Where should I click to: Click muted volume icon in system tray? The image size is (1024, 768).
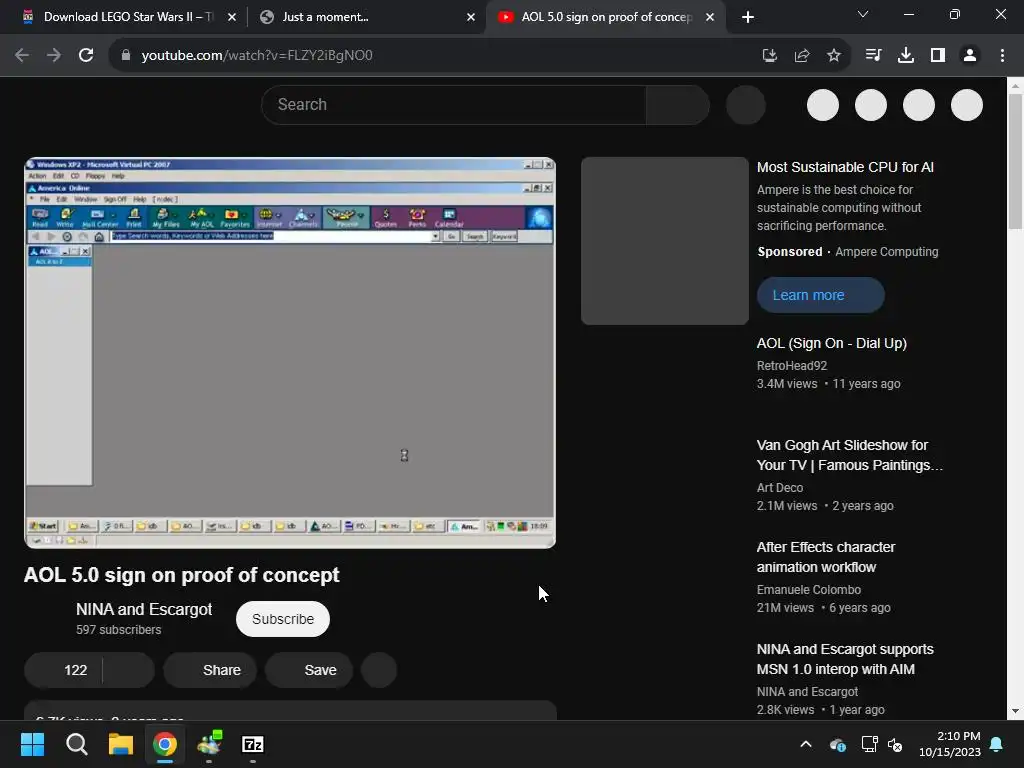[x=895, y=744]
